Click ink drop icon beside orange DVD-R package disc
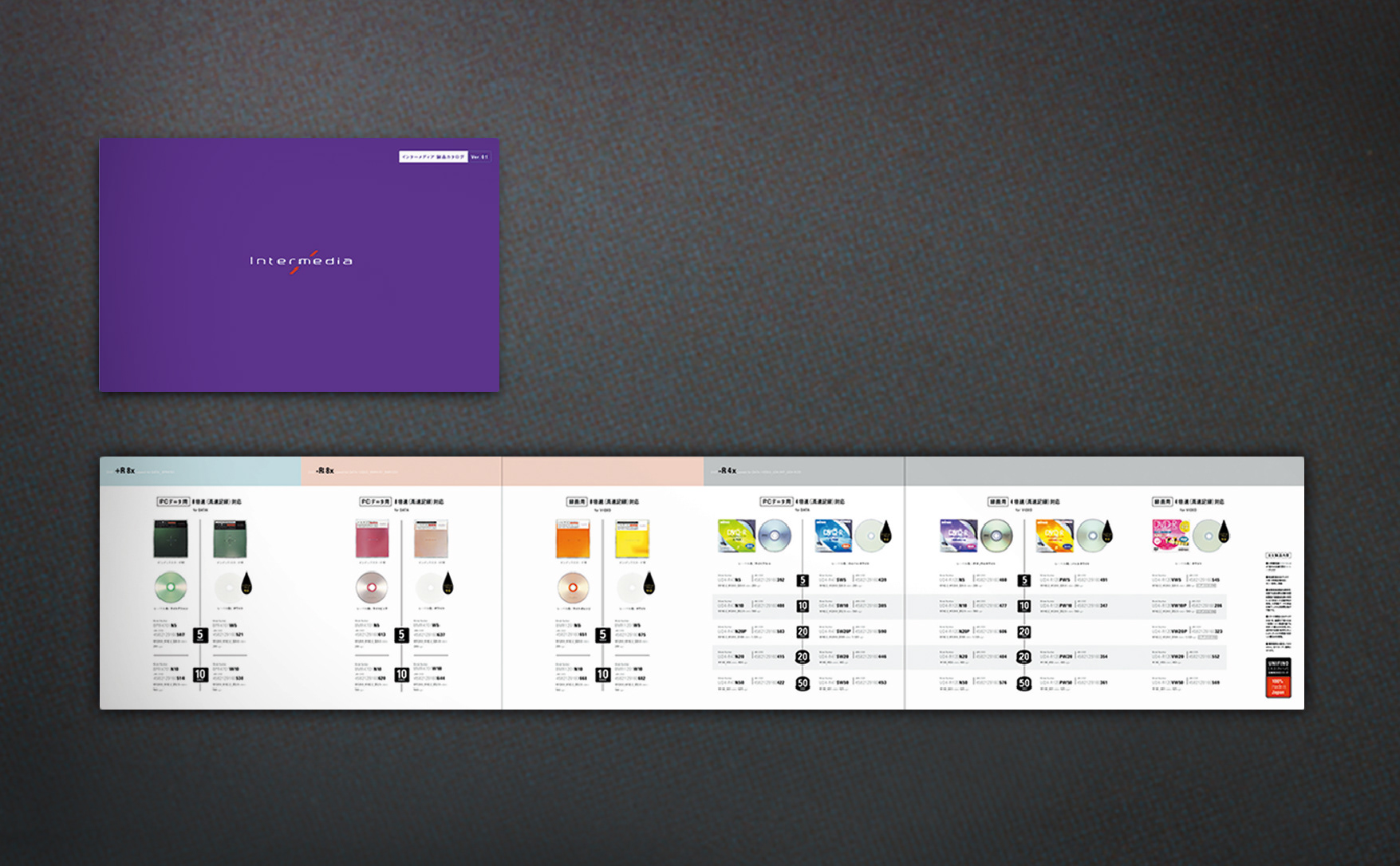Viewport: 1400px width, 866px height. pyautogui.click(x=1107, y=531)
